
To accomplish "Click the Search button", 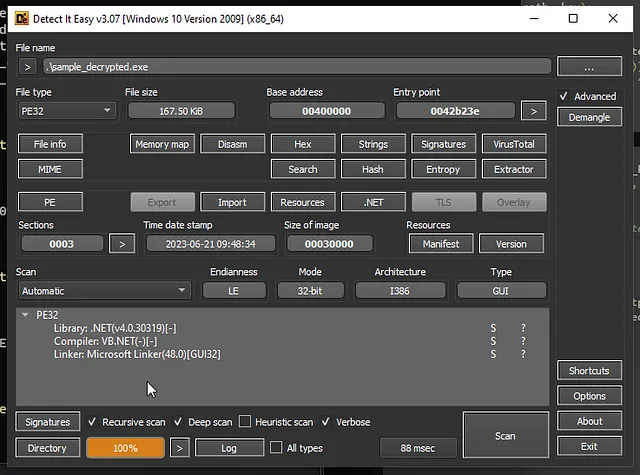I will [x=303, y=169].
